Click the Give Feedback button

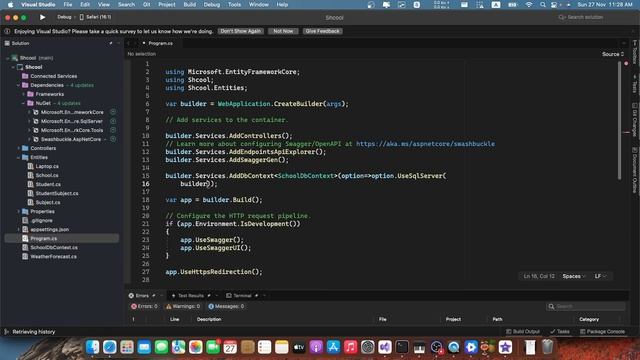coord(322,31)
